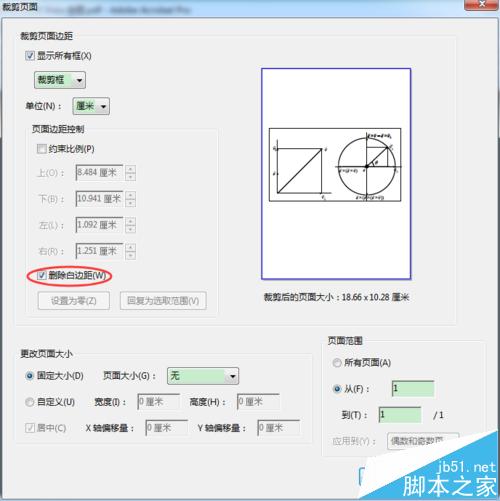
Task: Click the Y 轴偏移量 input field
Action: pyautogui.click(x=279, y=428)
